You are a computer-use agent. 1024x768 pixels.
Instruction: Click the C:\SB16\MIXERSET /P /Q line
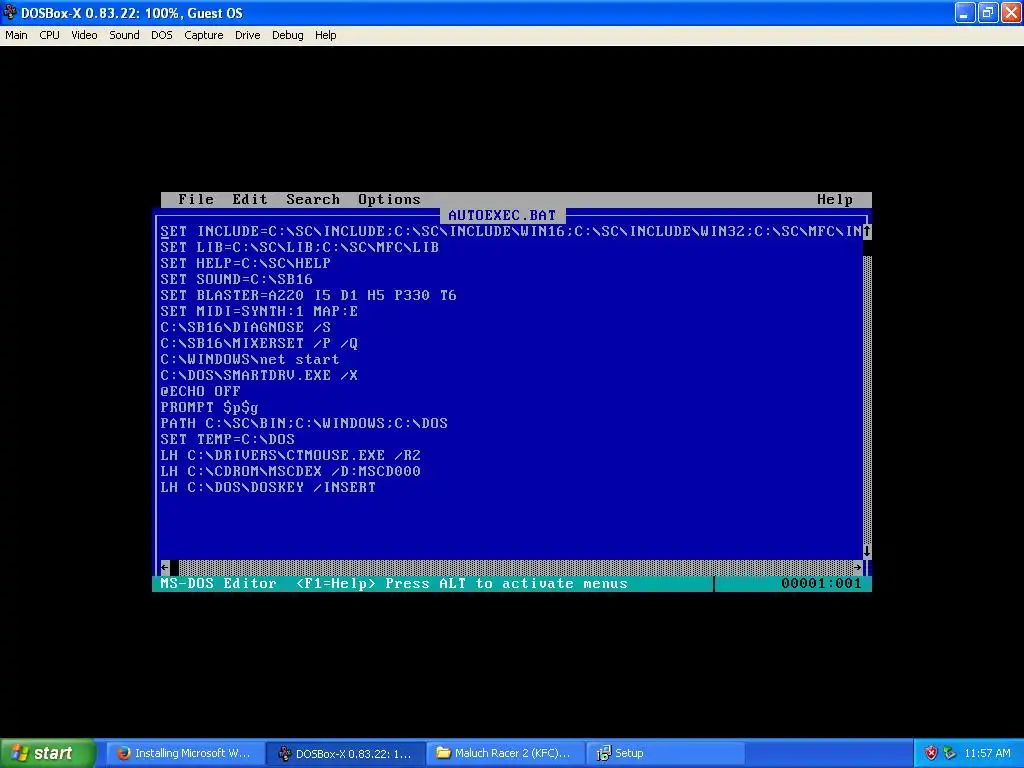tap(259, 344)
